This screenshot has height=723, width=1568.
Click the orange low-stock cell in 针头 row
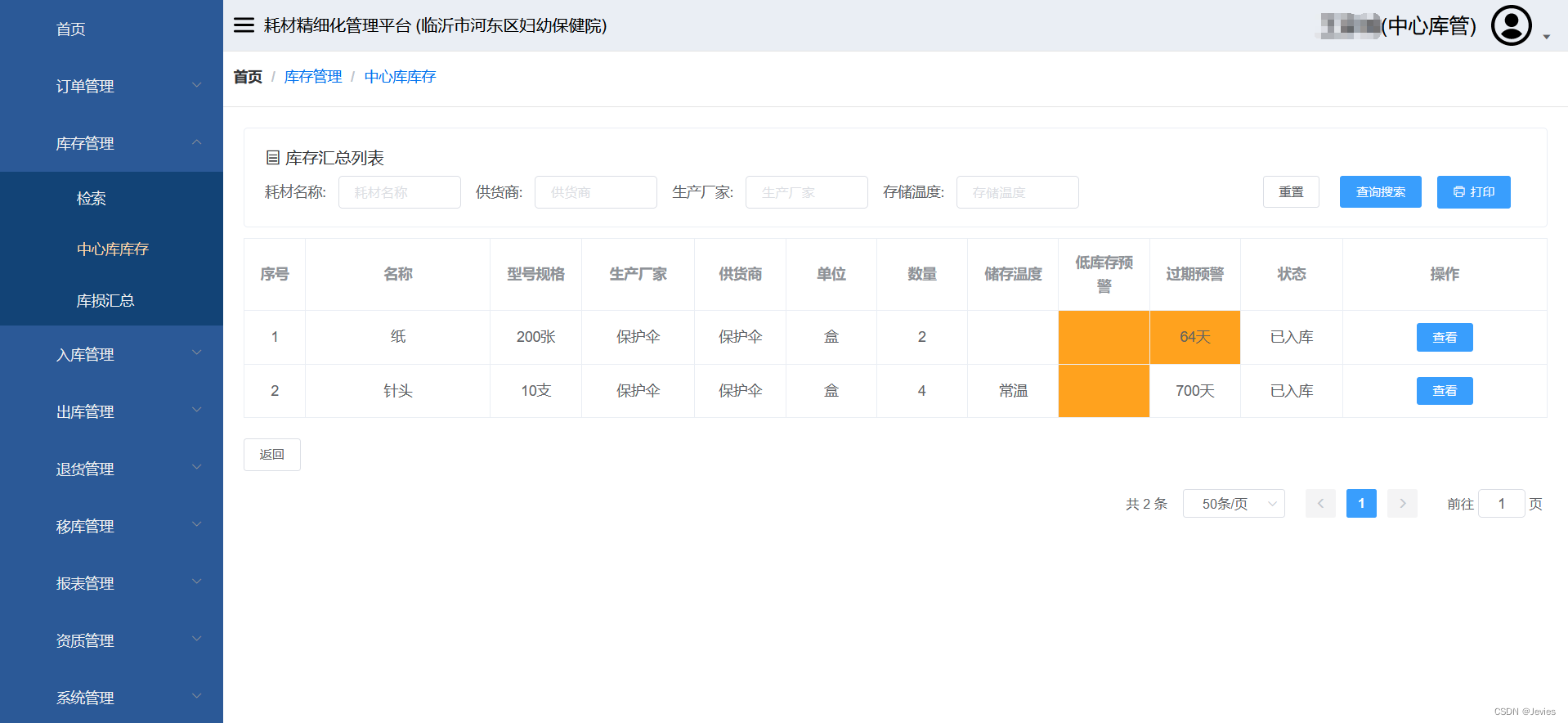[1104, 391]
